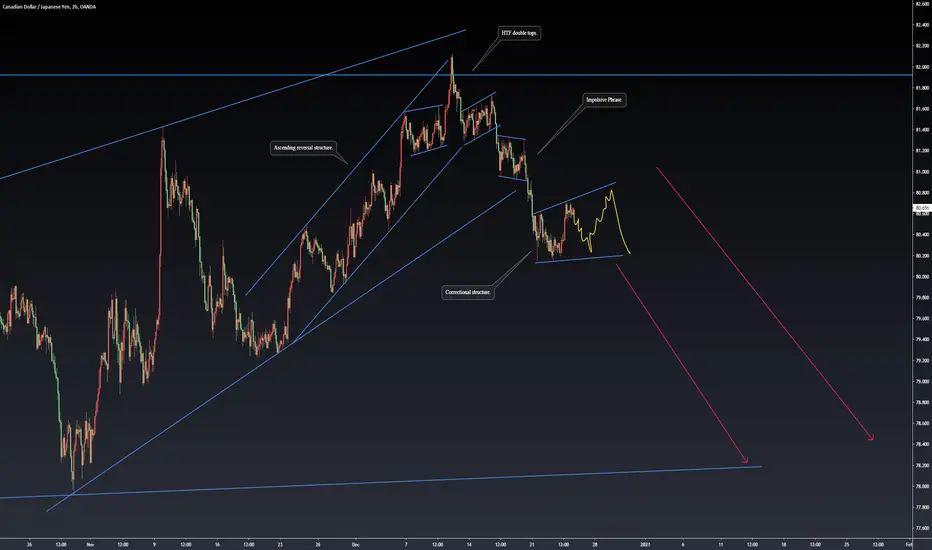Click the '2021' label on time axis
The width and height of the screenshot is (932, 550).
pos(646,544)
